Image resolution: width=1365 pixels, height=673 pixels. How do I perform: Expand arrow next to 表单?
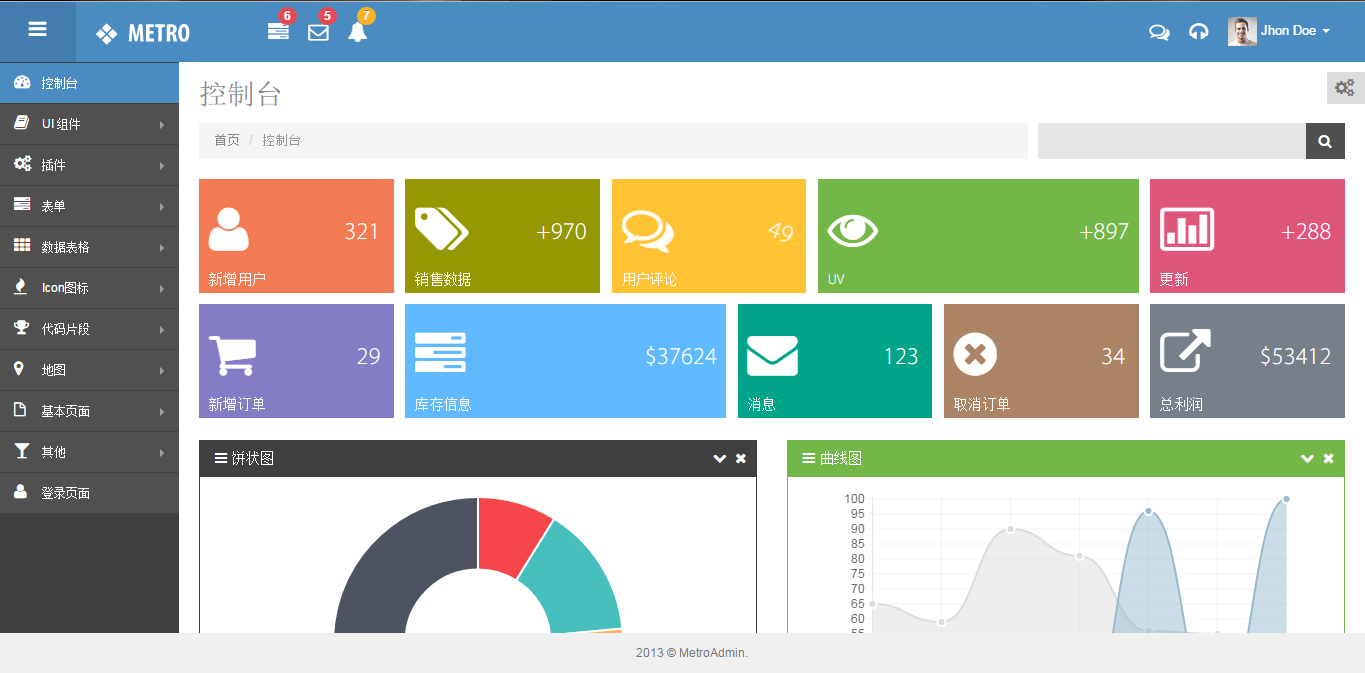[161, 207]
